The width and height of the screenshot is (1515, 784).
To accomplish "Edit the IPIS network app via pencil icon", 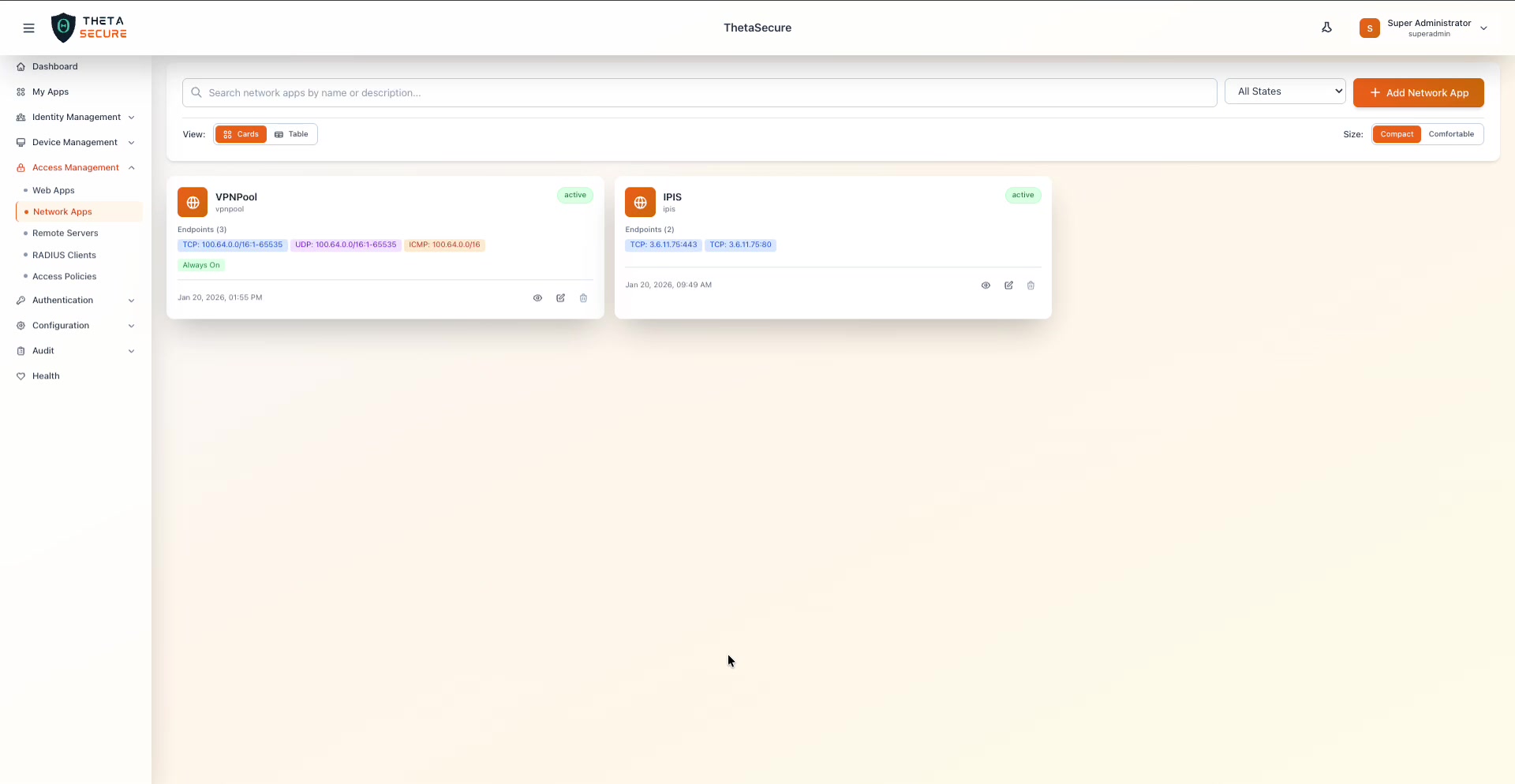I will [x=1009, y=285].
